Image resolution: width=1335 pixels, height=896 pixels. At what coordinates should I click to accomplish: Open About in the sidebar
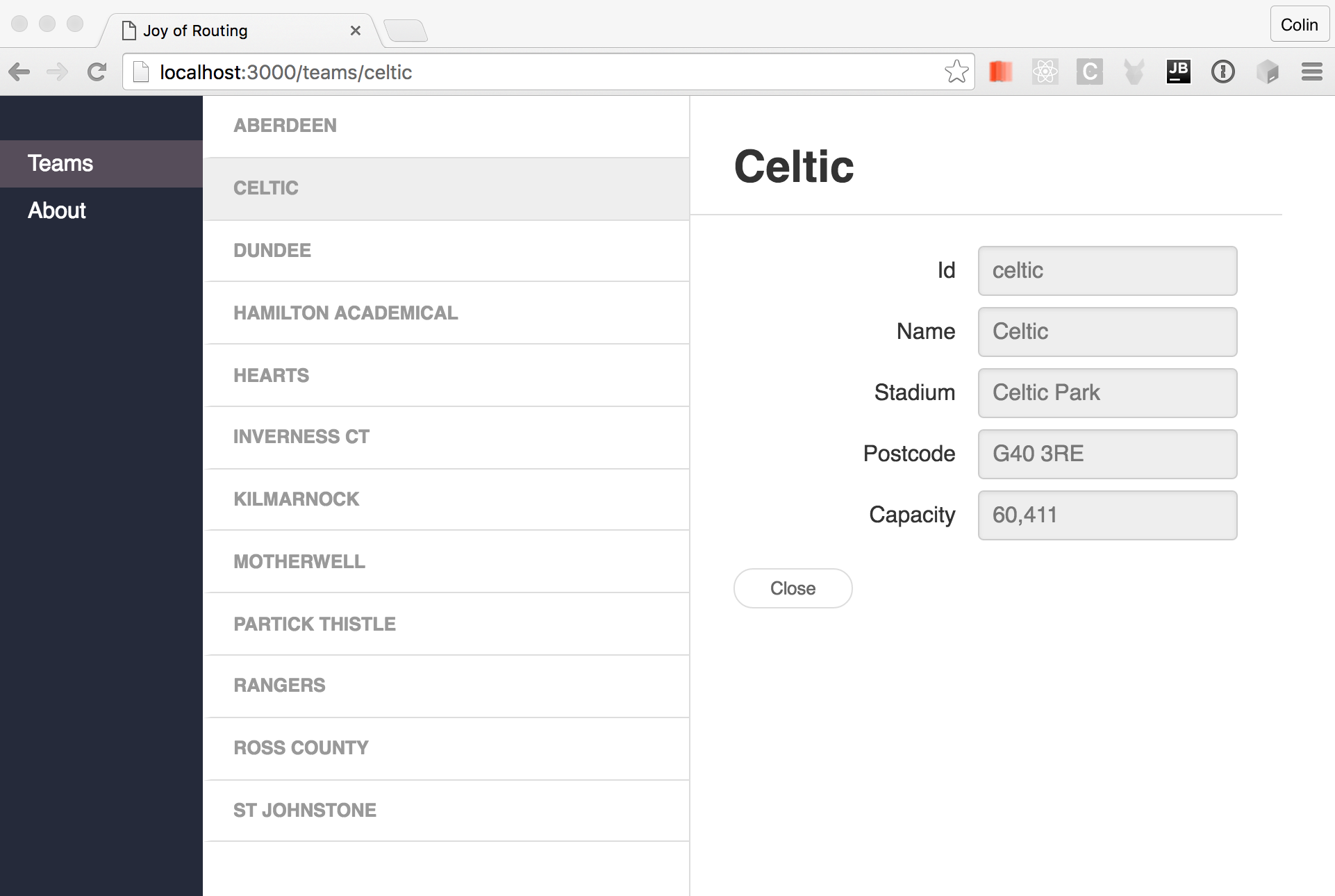[x=101, y=210]
